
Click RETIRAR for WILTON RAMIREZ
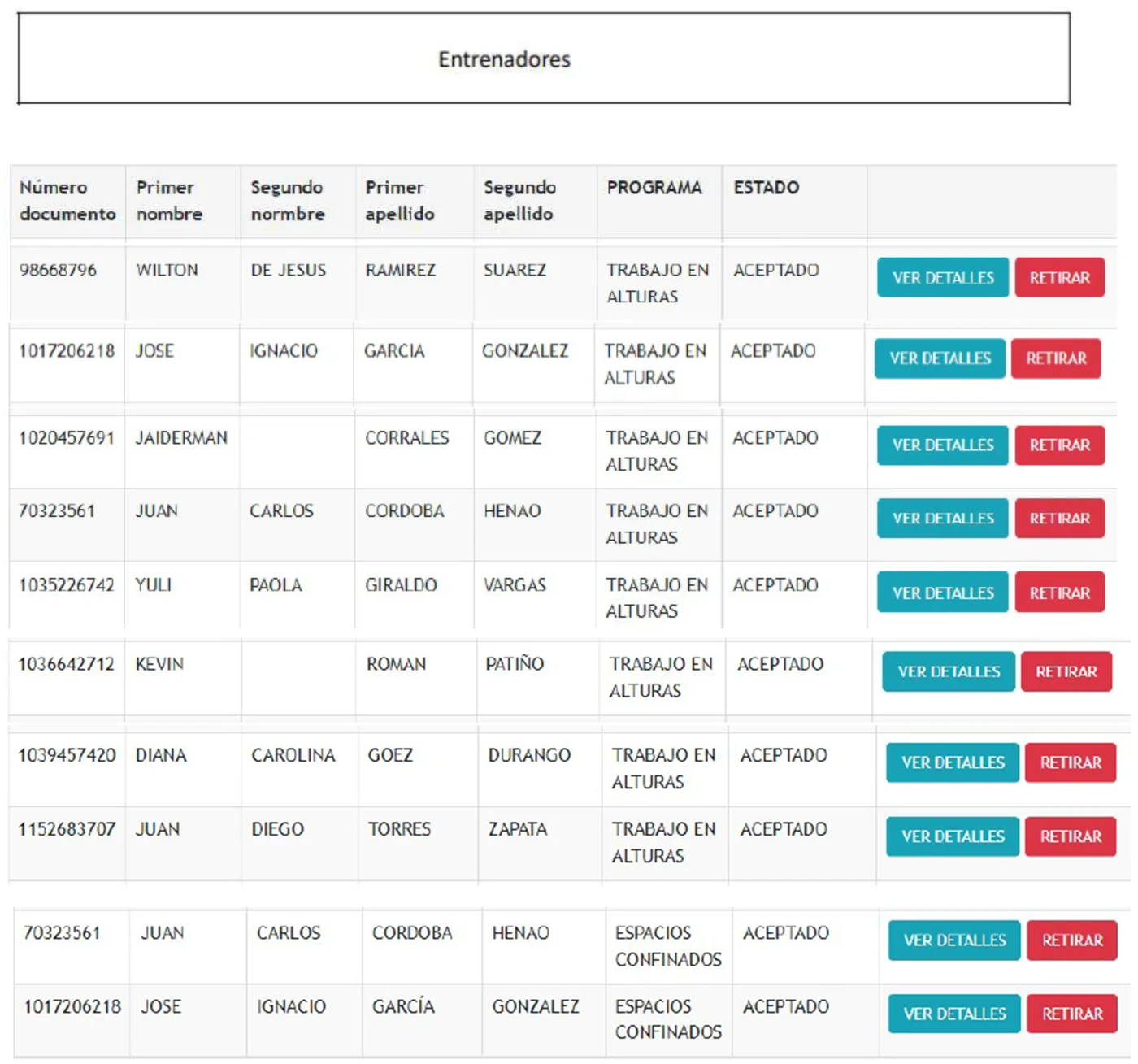pyautogui.click(x=1060, y=278)
